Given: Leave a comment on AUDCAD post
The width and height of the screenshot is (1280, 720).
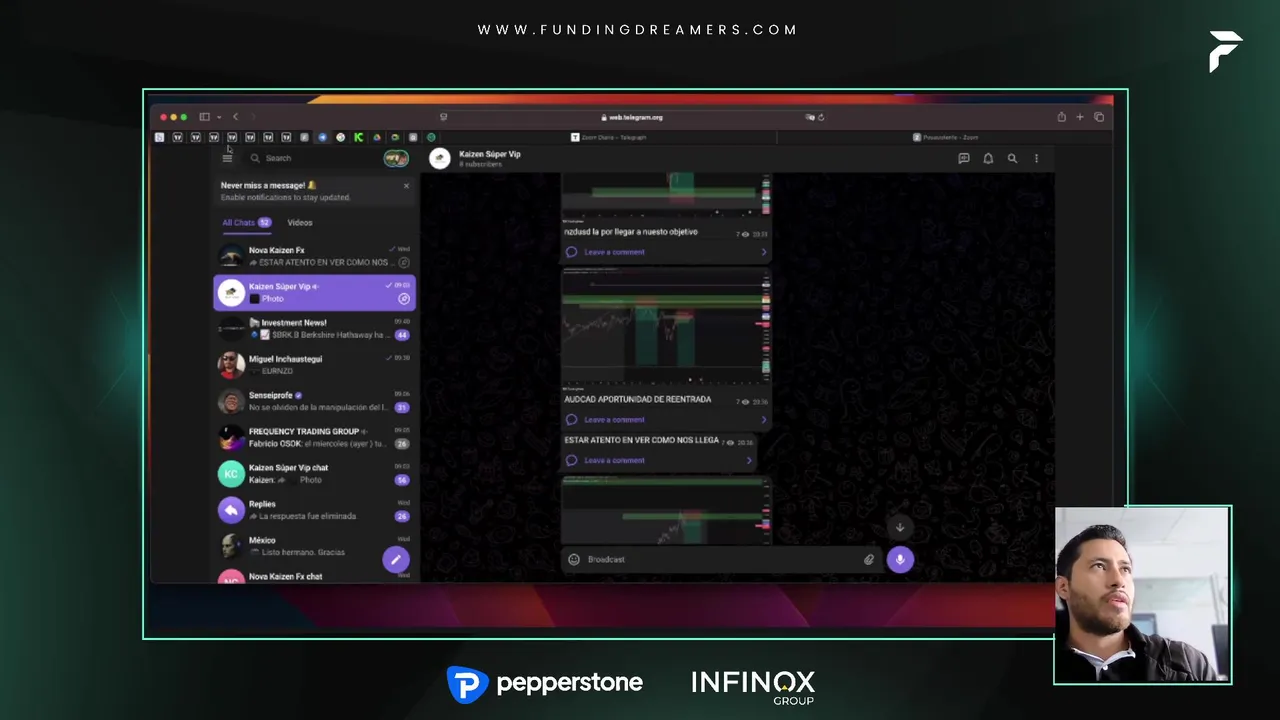Looking at the screenshot, I should (666, 420).
